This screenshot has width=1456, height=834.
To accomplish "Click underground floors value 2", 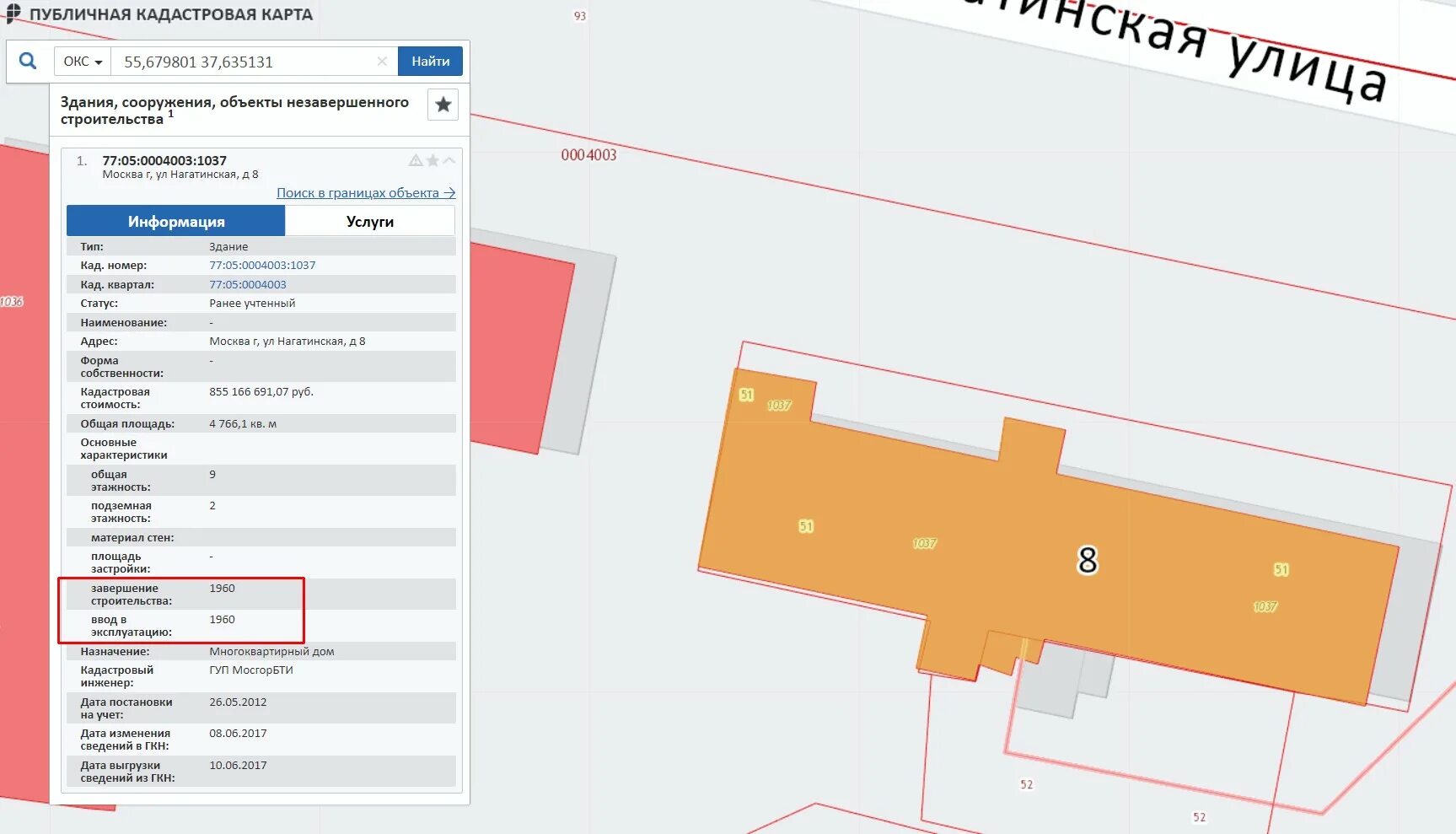I will click(x=212, y=506).
